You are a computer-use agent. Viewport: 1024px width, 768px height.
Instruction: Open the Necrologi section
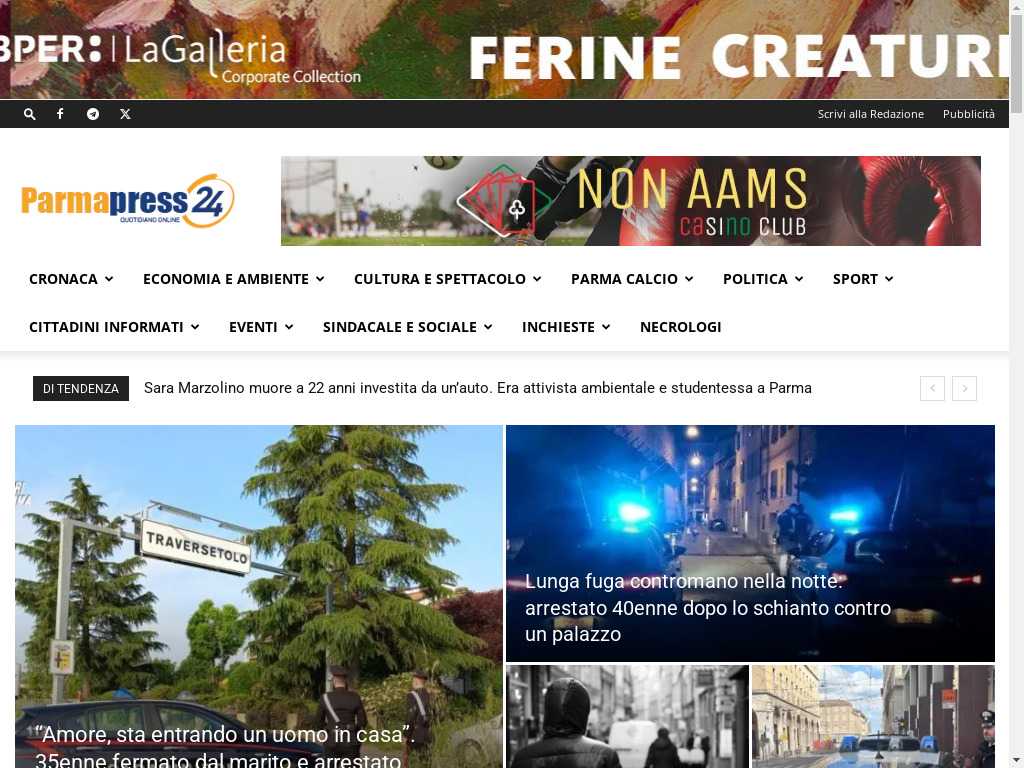pos(680,327)
